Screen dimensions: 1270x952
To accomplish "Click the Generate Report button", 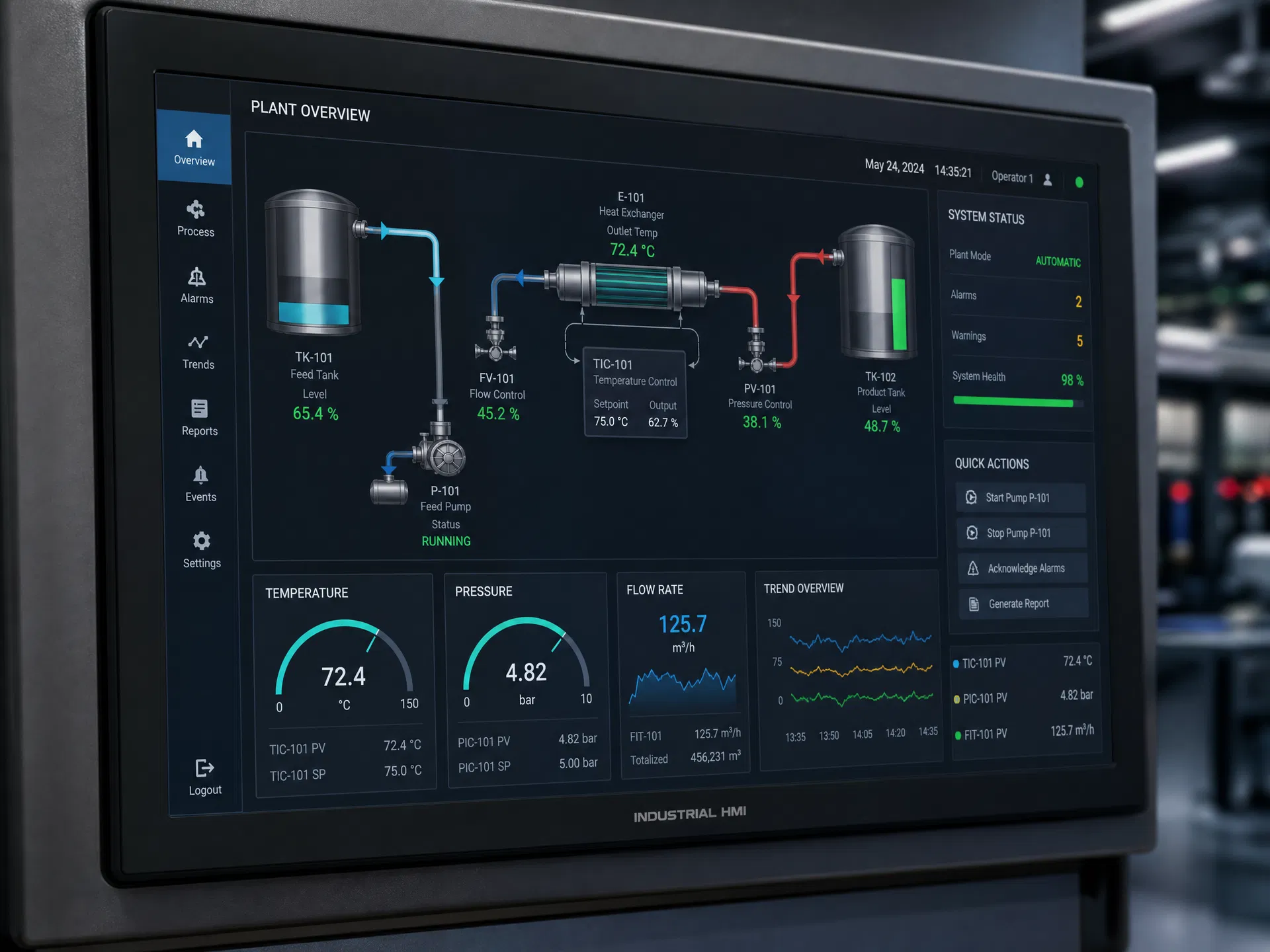I will 1024,604.
